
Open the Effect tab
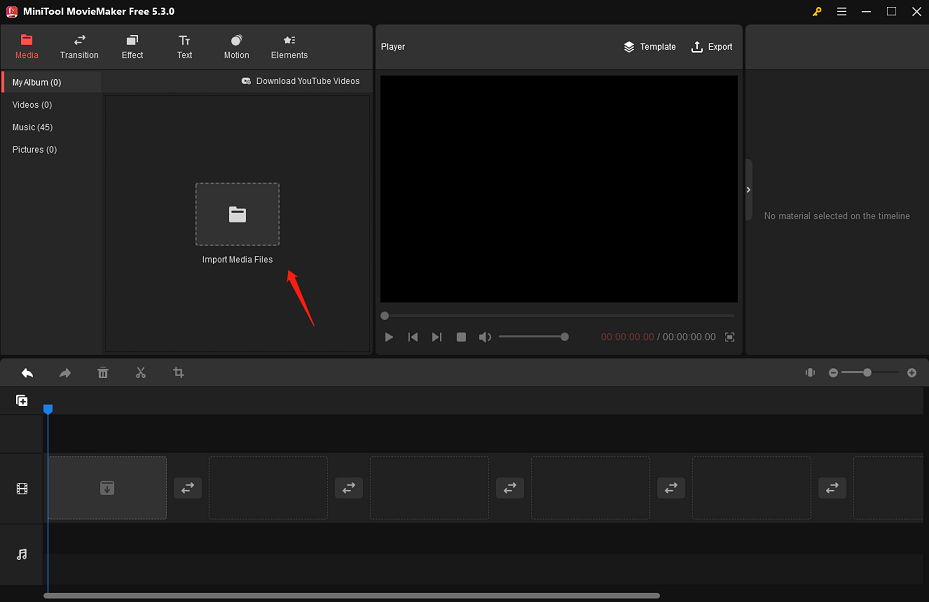(x=132, y=47)
